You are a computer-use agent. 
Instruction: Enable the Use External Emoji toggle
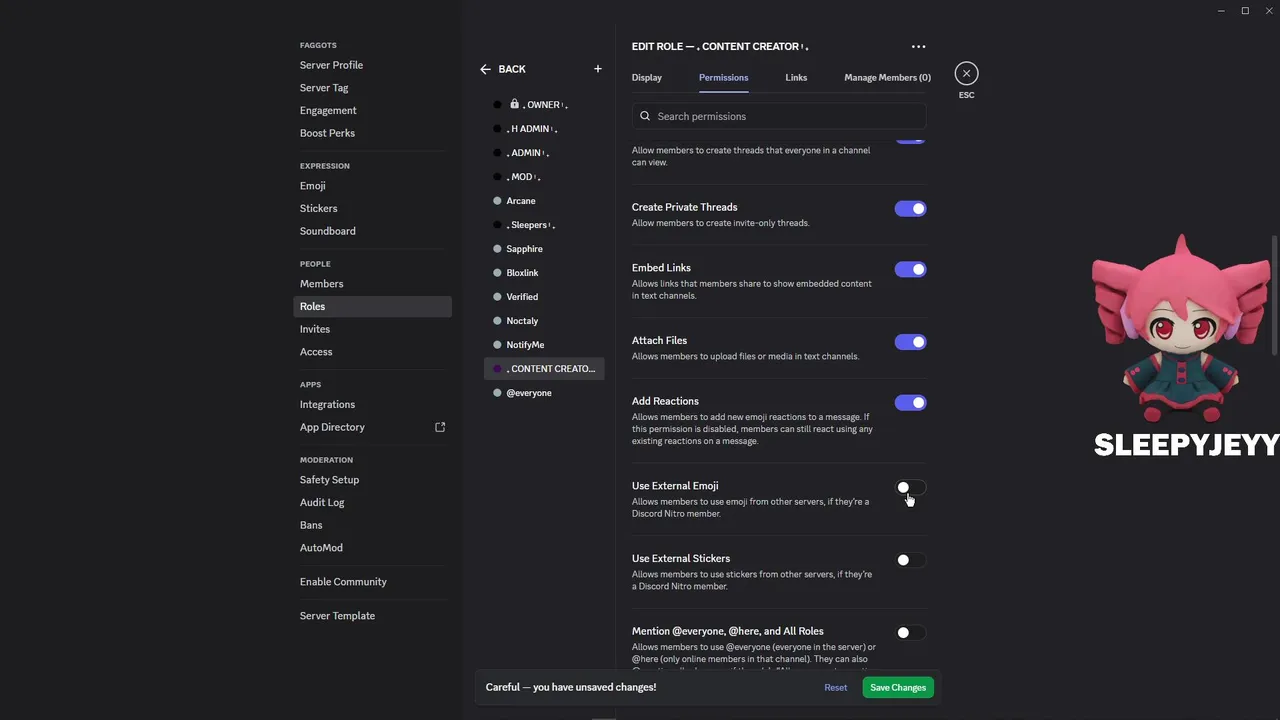coord(910,488)
